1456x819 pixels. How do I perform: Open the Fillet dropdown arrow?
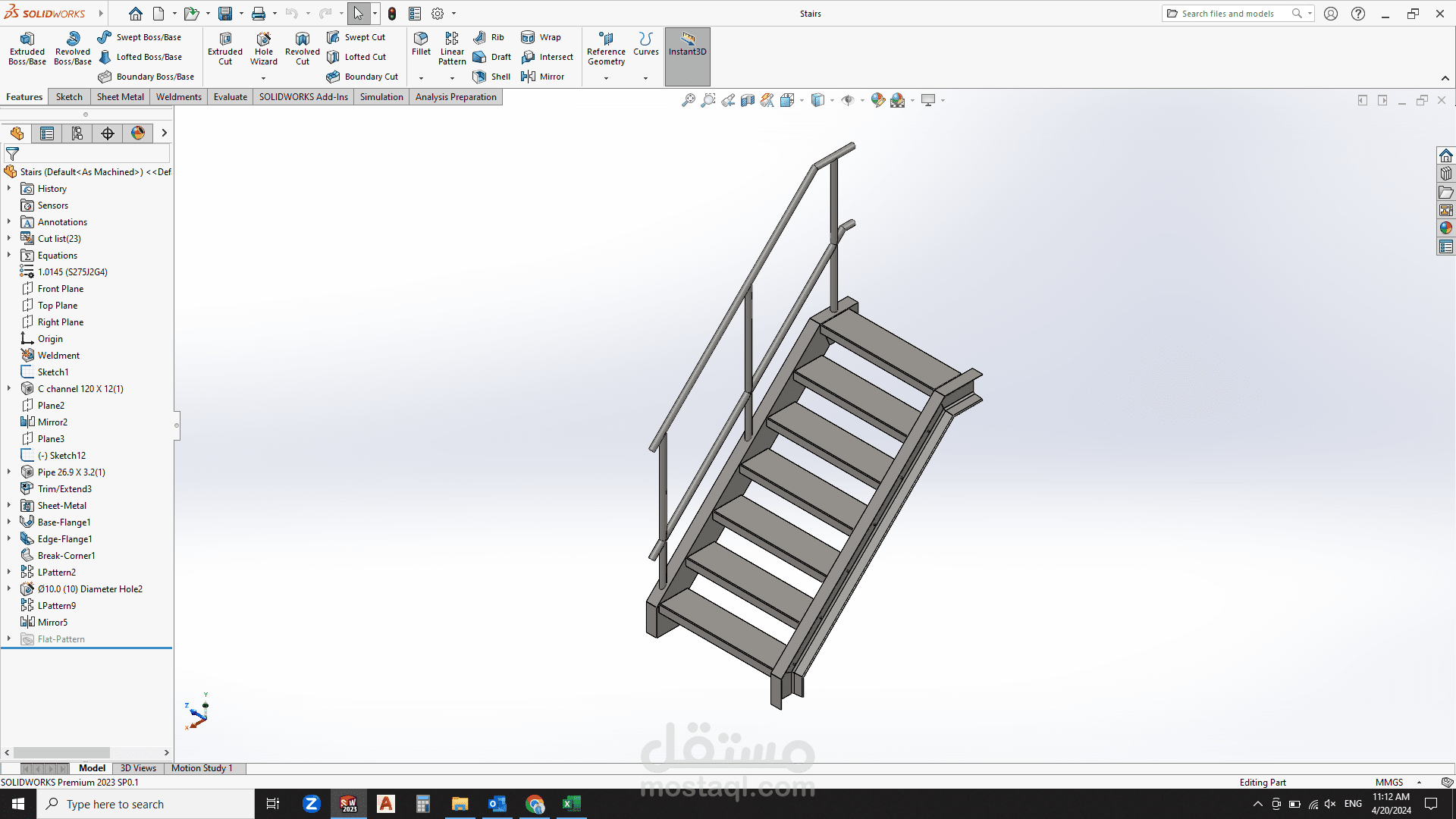(421, 78)
